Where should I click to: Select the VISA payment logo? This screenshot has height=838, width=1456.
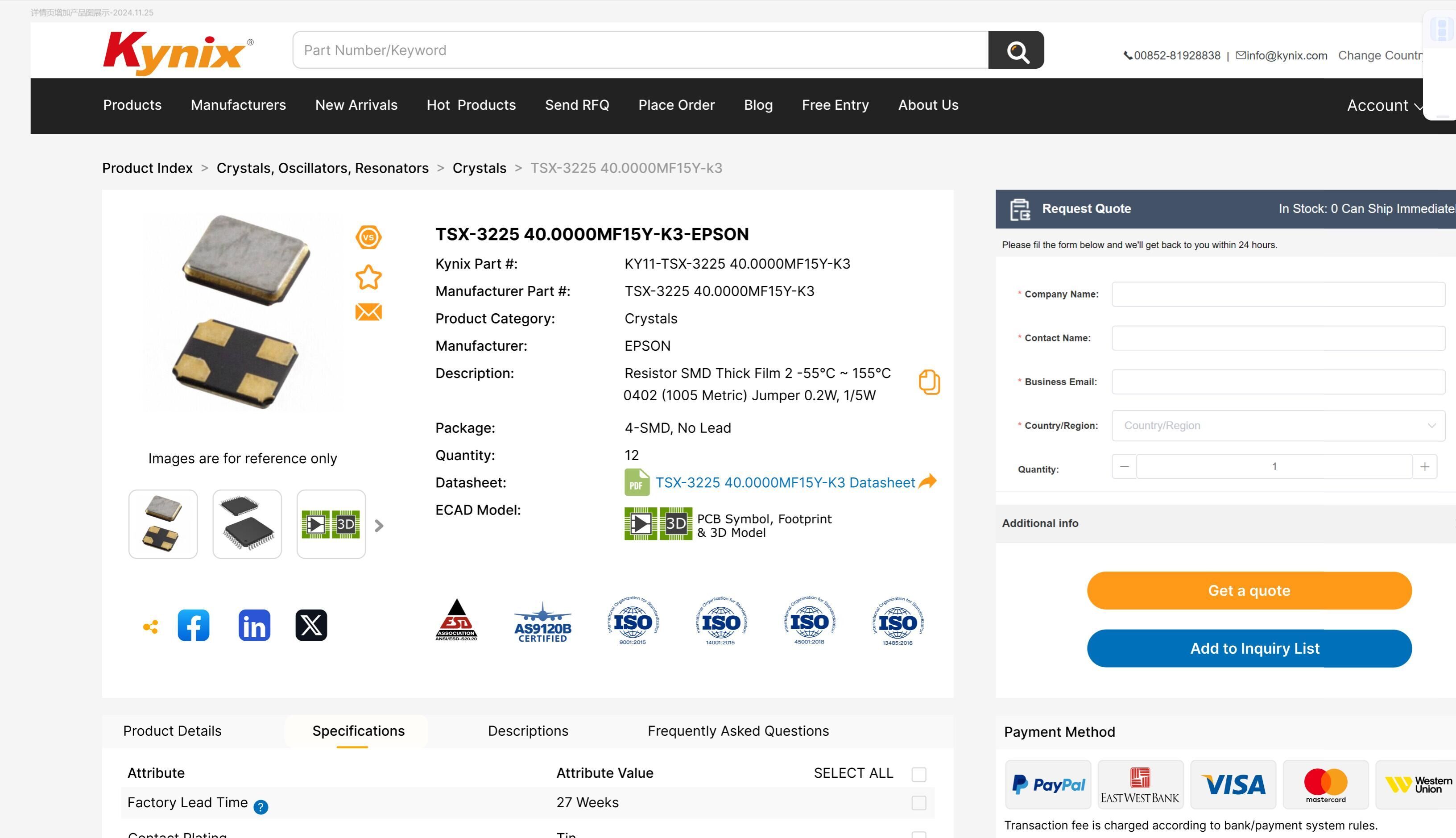(1233, 784)
